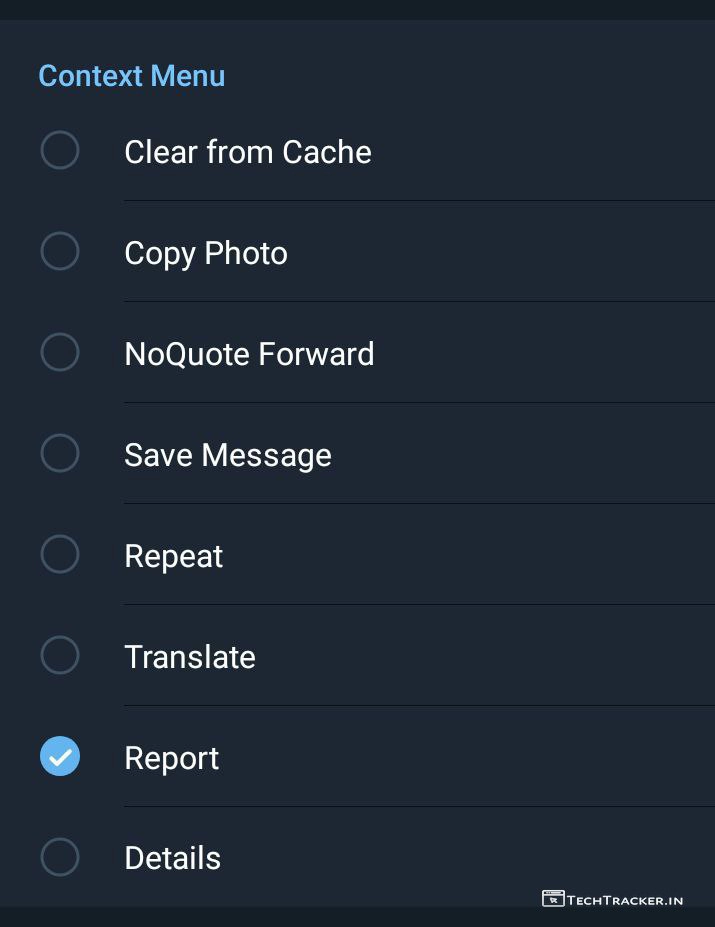Pick the Repeat text entry

pos(173,556)
